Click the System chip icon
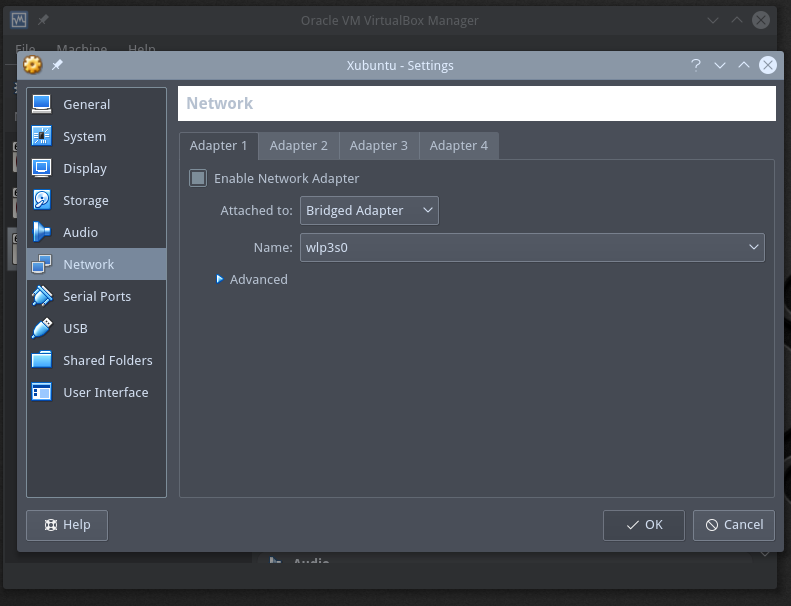 click(x=41, y=136)
